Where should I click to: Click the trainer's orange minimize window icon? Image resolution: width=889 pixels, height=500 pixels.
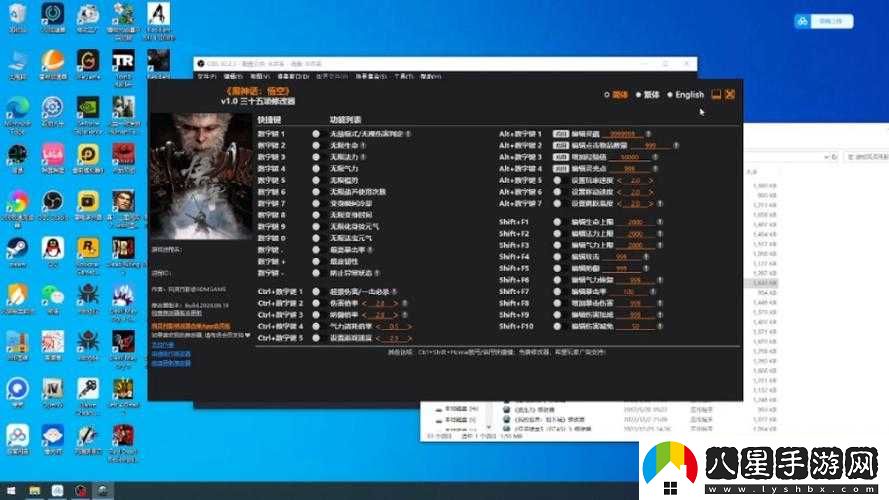(x=716, y=95)
